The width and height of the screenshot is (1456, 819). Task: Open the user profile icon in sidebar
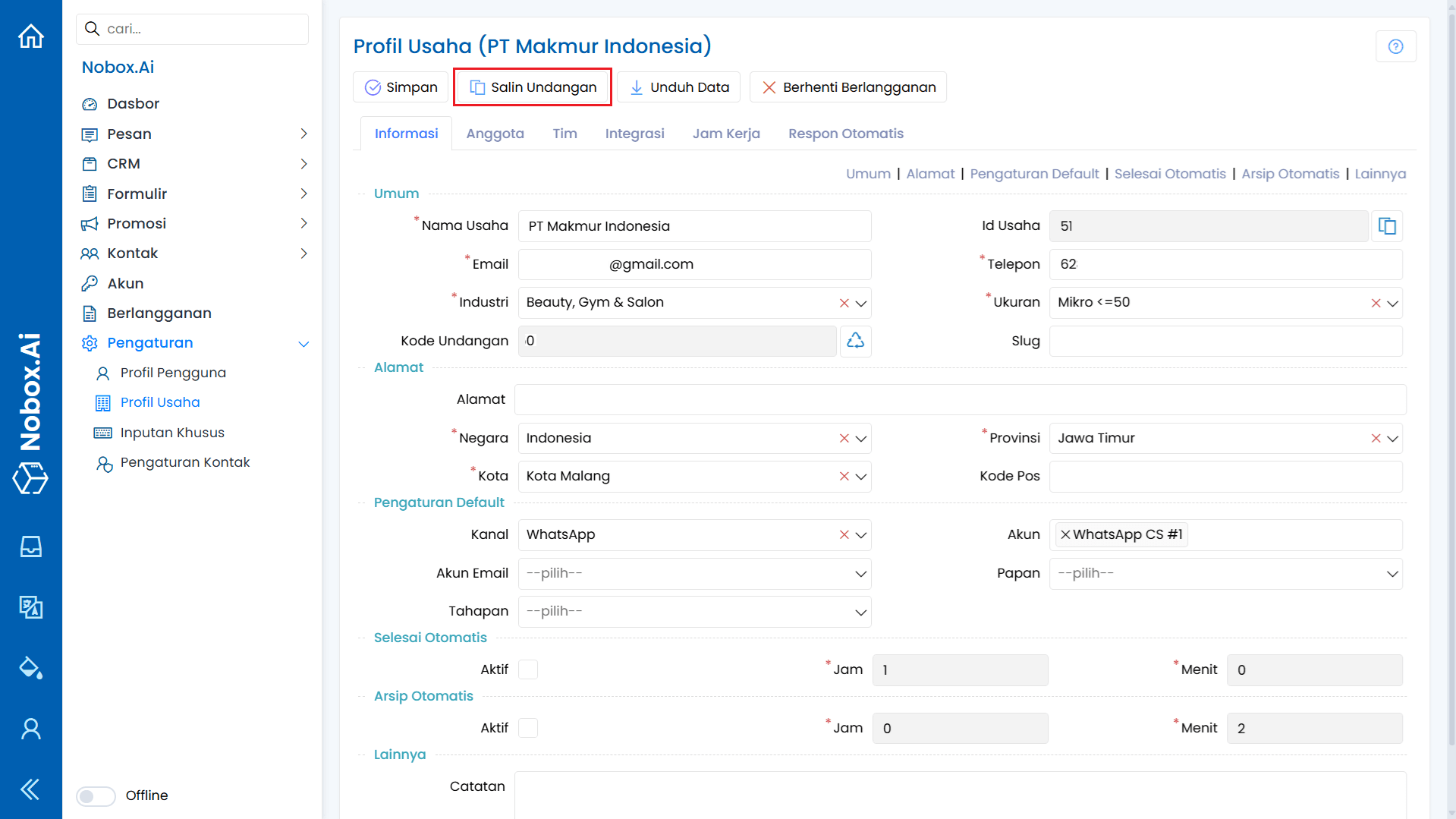click(x=30, y=729)
